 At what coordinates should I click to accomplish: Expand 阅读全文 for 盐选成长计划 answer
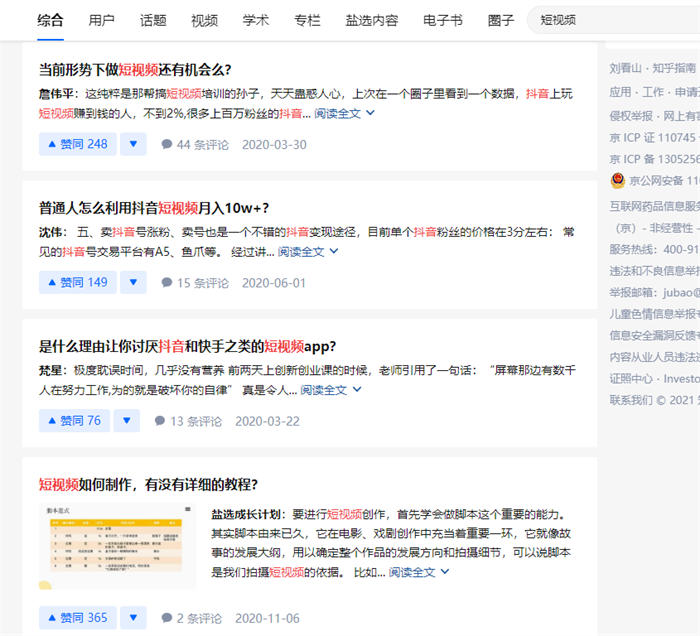coord(418,572)
